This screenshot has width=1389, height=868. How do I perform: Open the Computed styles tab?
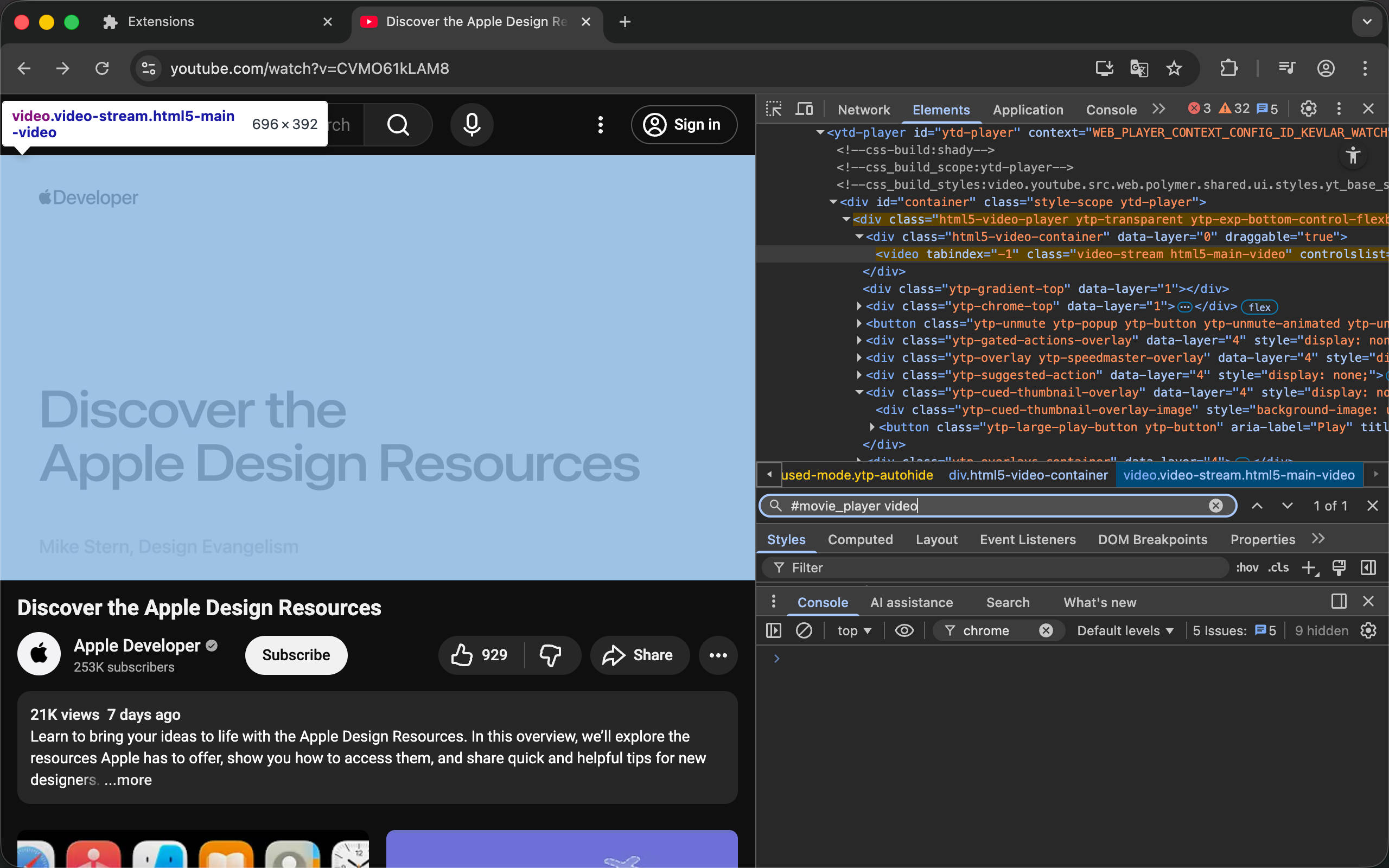tap(860, 540)
